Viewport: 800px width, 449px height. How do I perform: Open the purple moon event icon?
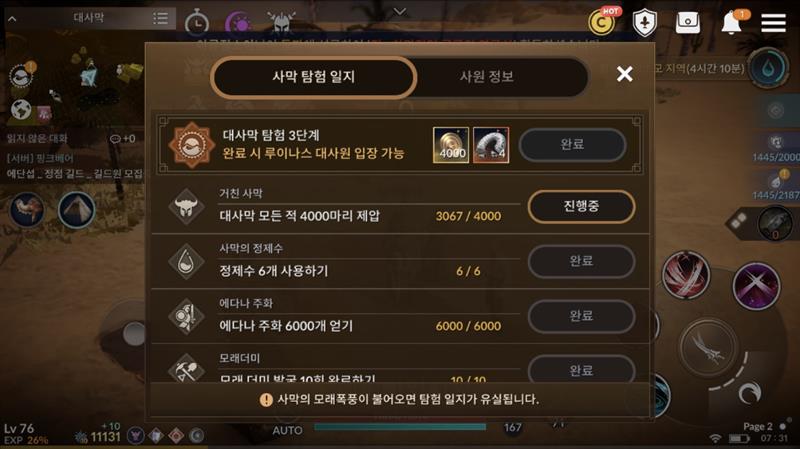[x=238, y=22]
